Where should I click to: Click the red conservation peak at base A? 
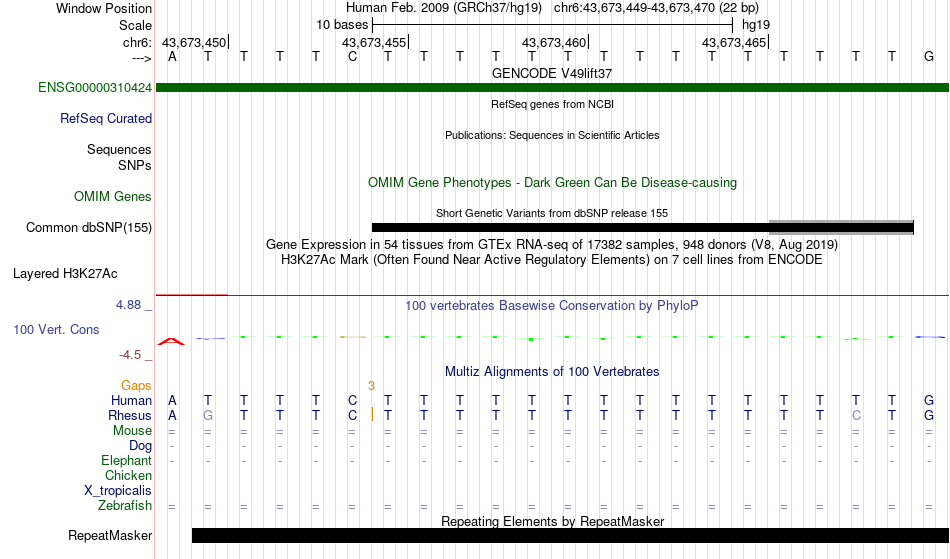[x=171, y=342]
